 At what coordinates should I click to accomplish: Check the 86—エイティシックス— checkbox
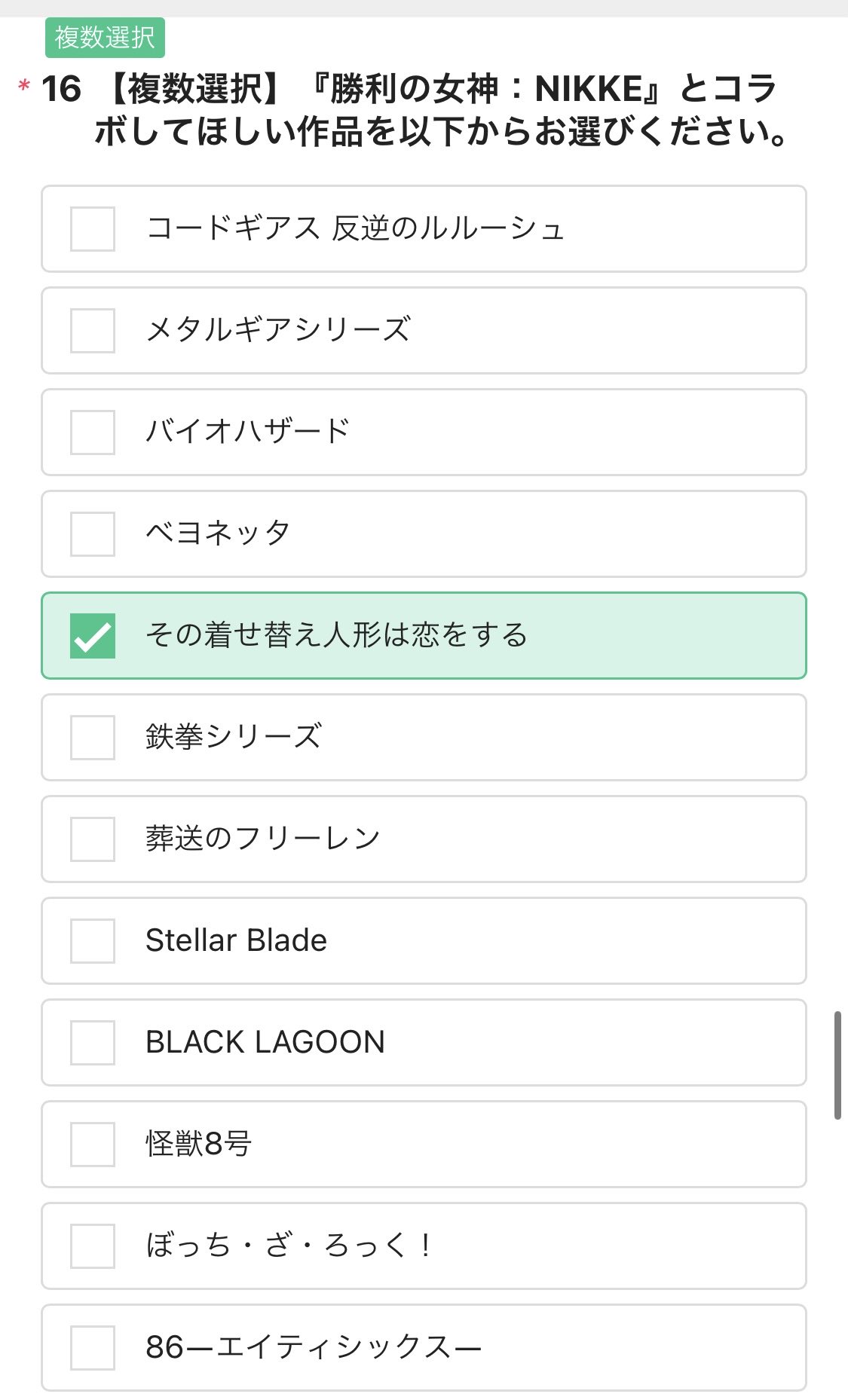click(x=93, y=1348)
